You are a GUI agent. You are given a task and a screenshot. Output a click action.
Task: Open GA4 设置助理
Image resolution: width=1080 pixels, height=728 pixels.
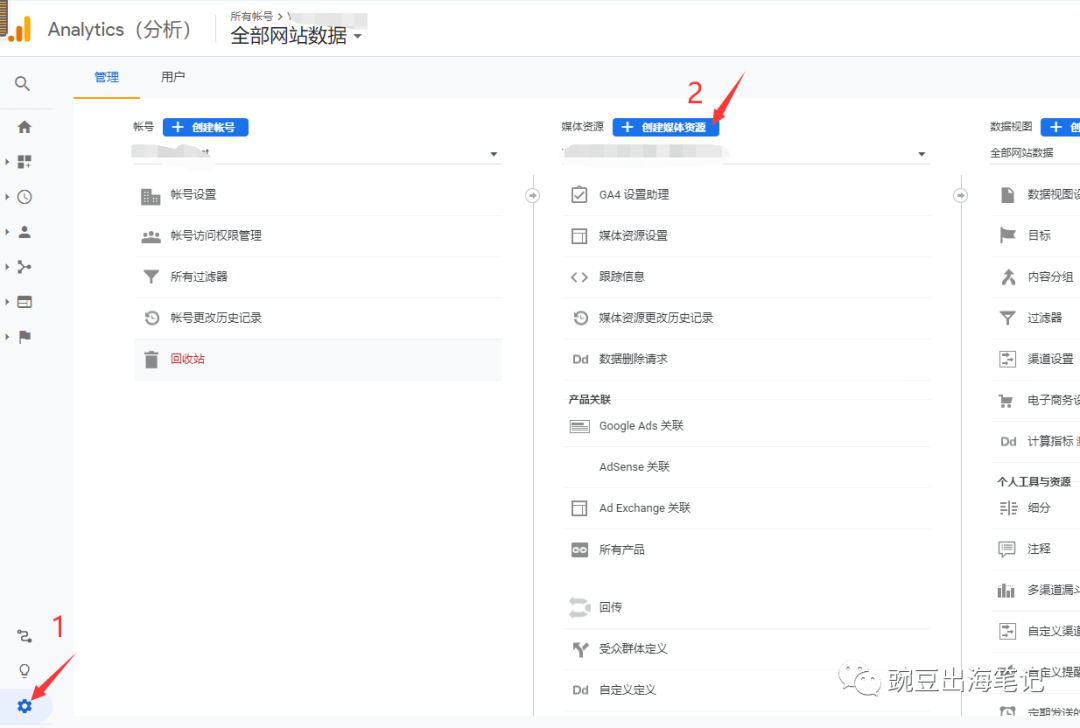pos(634,195)
